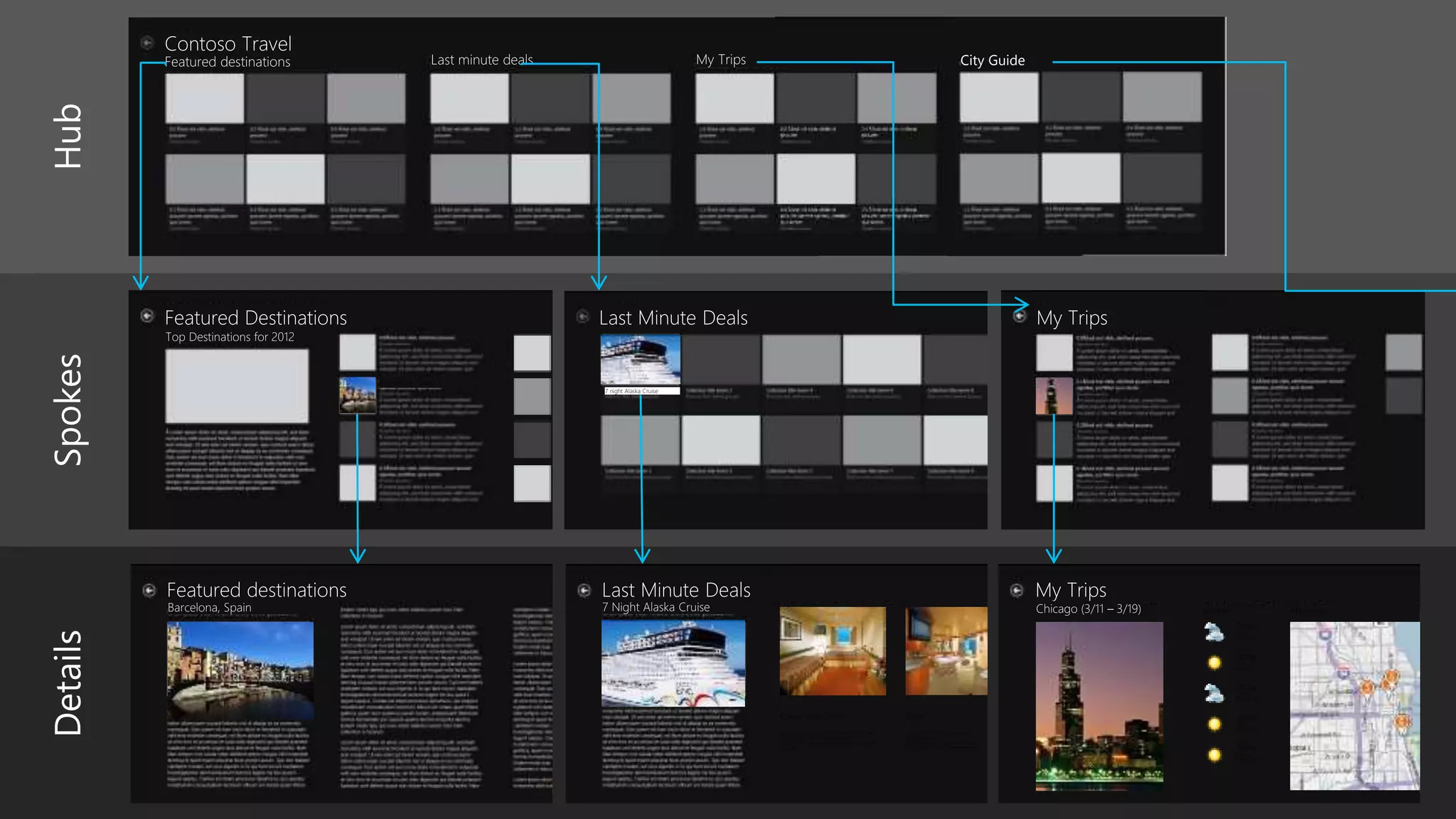Click the Barcelona waterfront photo in details

pyautogui.click(x=240, y=670)
